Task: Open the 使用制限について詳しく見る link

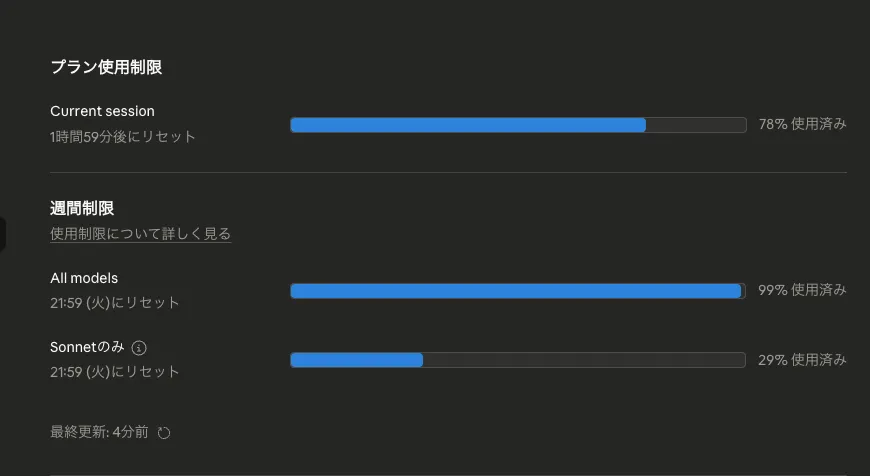Action: tap(140, 234)
